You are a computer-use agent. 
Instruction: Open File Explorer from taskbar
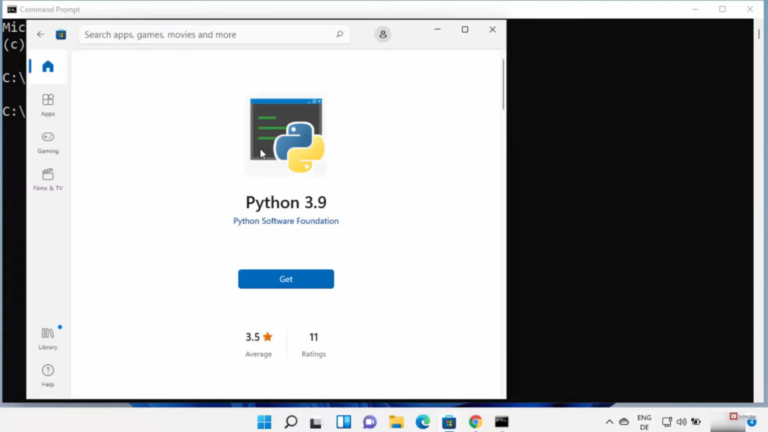pos(396,422)
